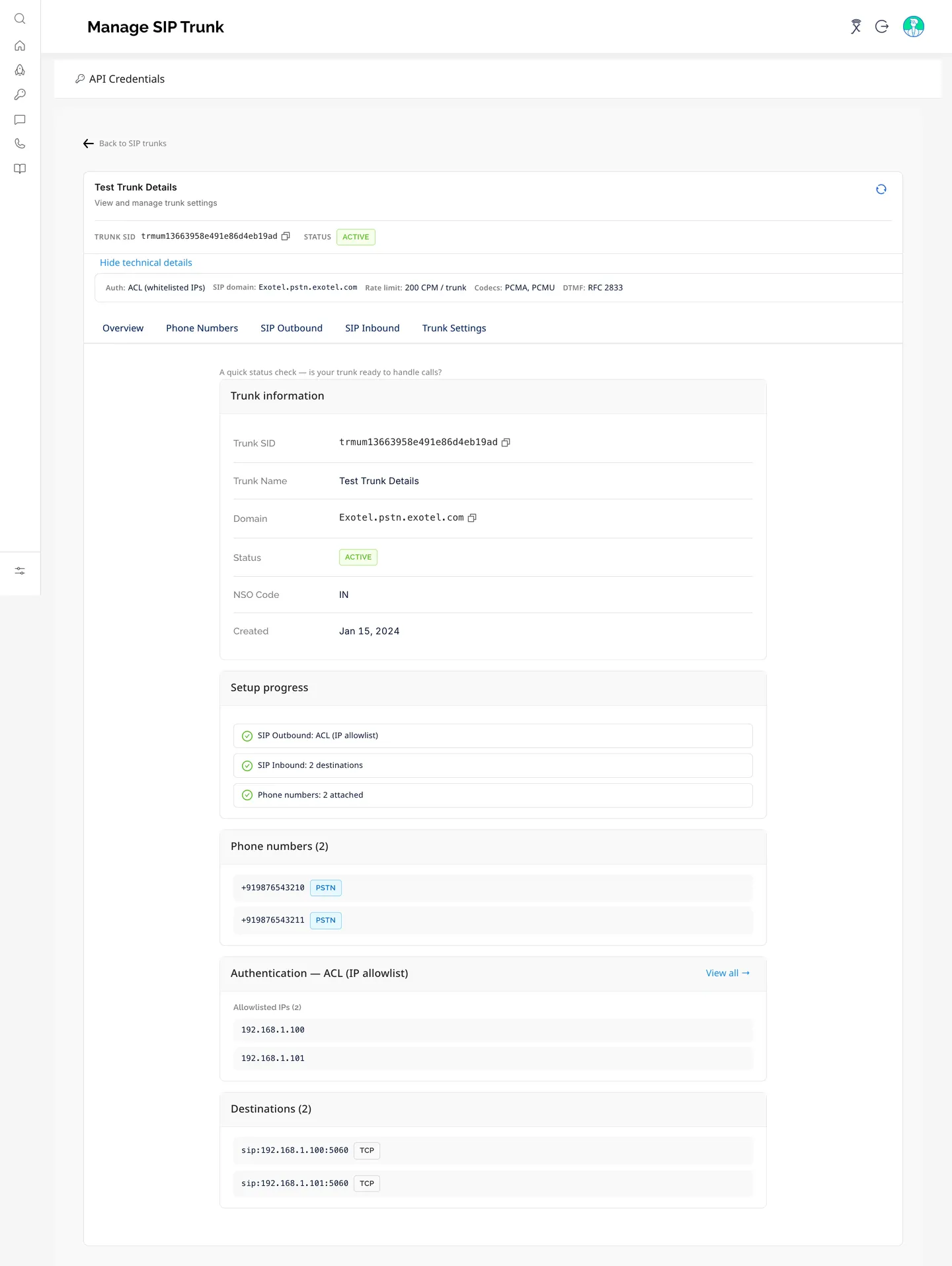Switch to the Phone Numbers tab
This screenshot has width=952, height=1266.
pyautogui.click(x=202, y=328)
